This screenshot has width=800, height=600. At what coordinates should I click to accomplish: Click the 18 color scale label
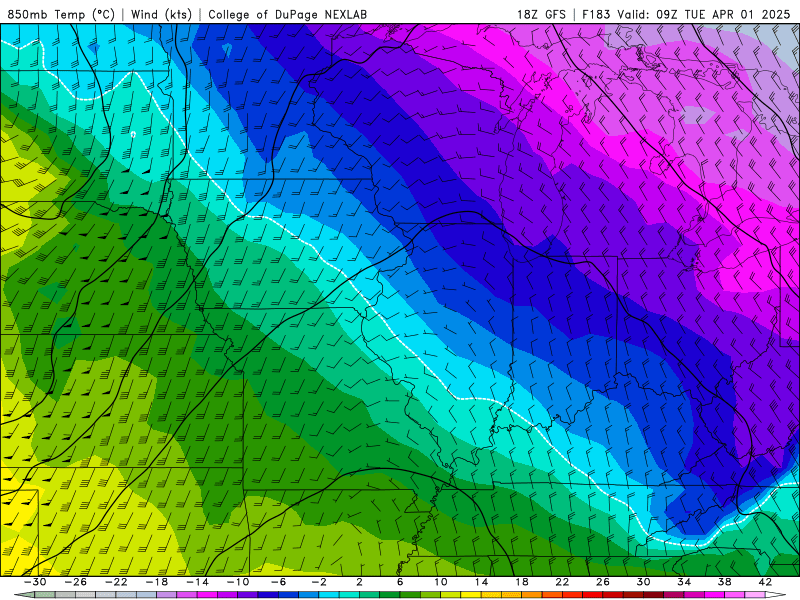pos(522,582)
